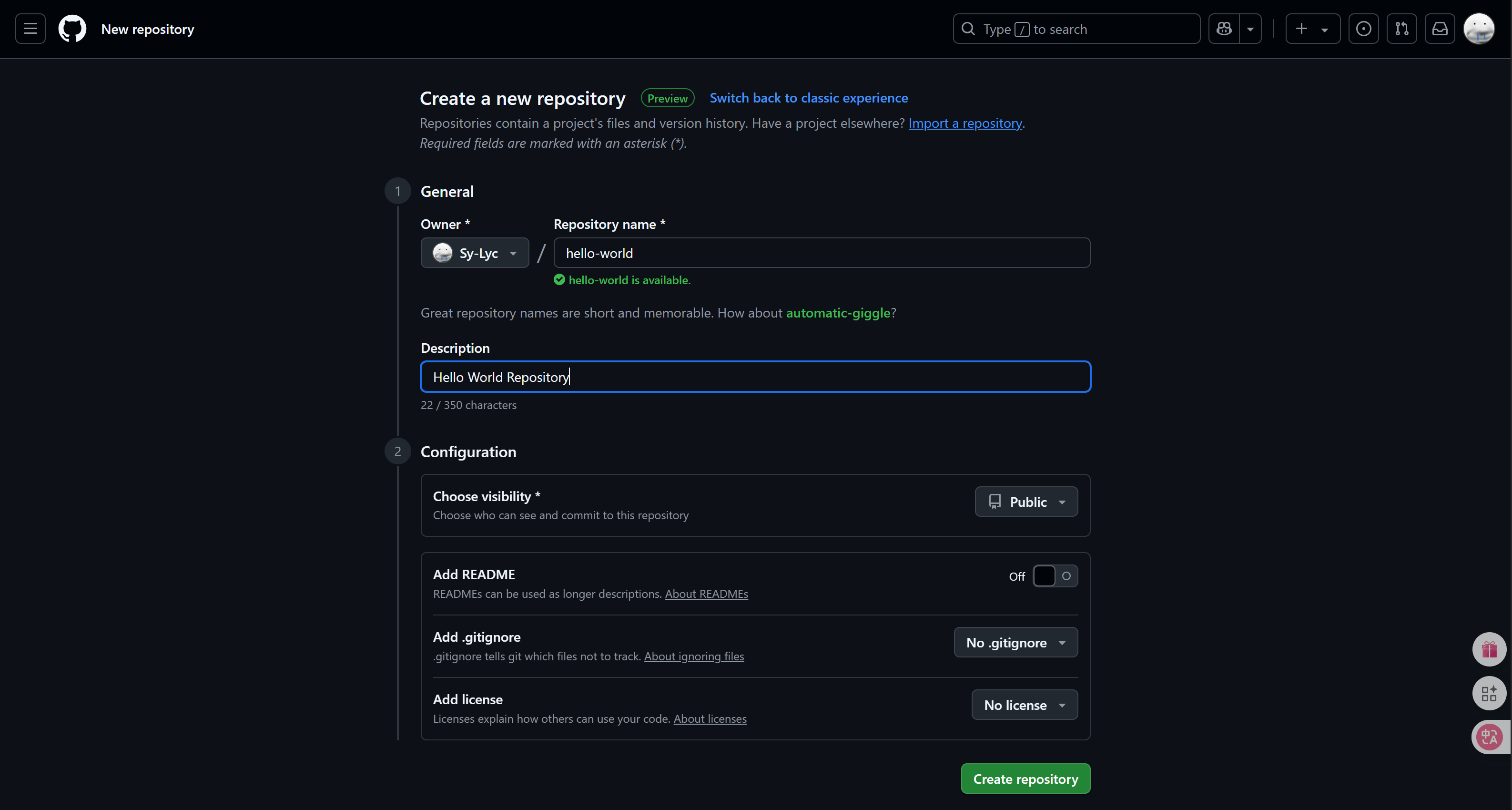Viewport: 1512px width, 810px height.
Task: Click the 22 / 350 characters counter
Action: click(468, 405)
